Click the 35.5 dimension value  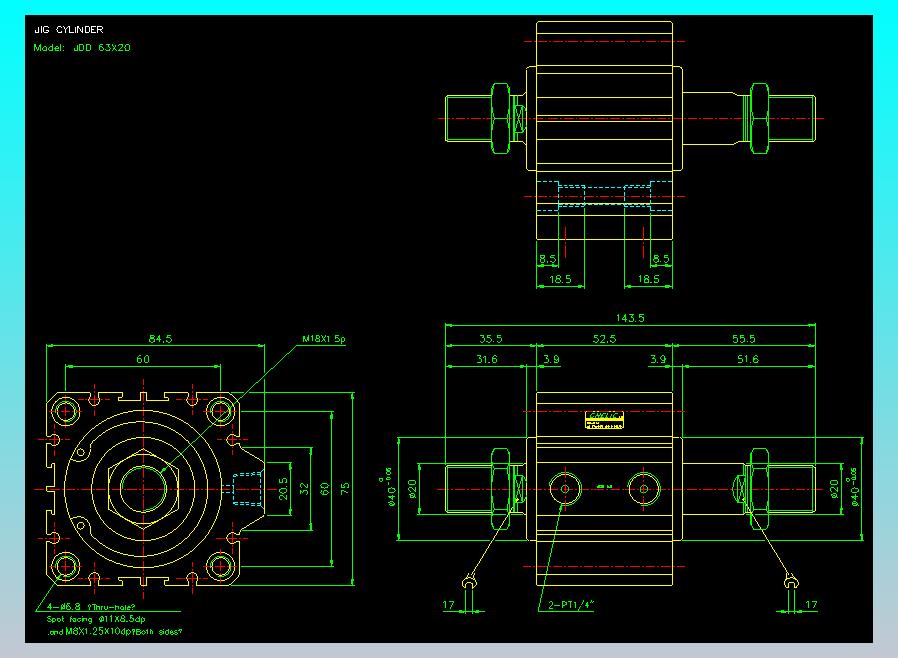[x=491, y=338]
